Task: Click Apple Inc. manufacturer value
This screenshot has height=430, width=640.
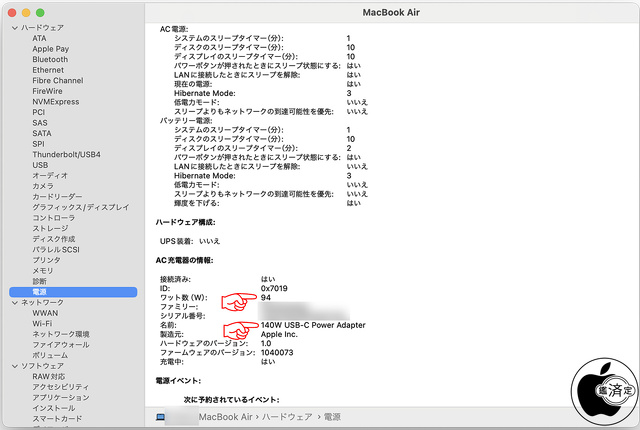Action: [x=279, y=335]
